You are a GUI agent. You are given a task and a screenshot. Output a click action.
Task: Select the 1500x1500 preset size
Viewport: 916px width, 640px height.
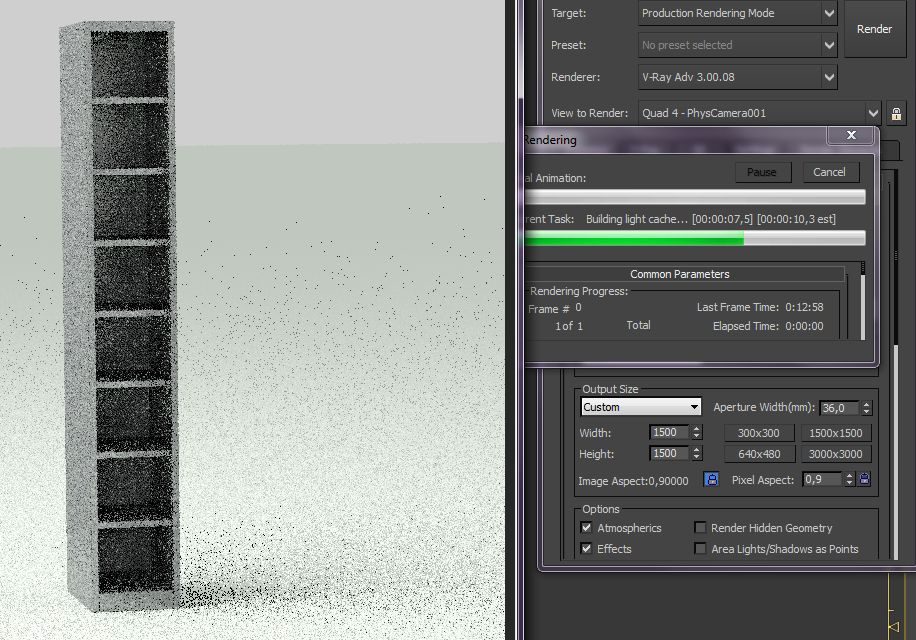point(835,433)
